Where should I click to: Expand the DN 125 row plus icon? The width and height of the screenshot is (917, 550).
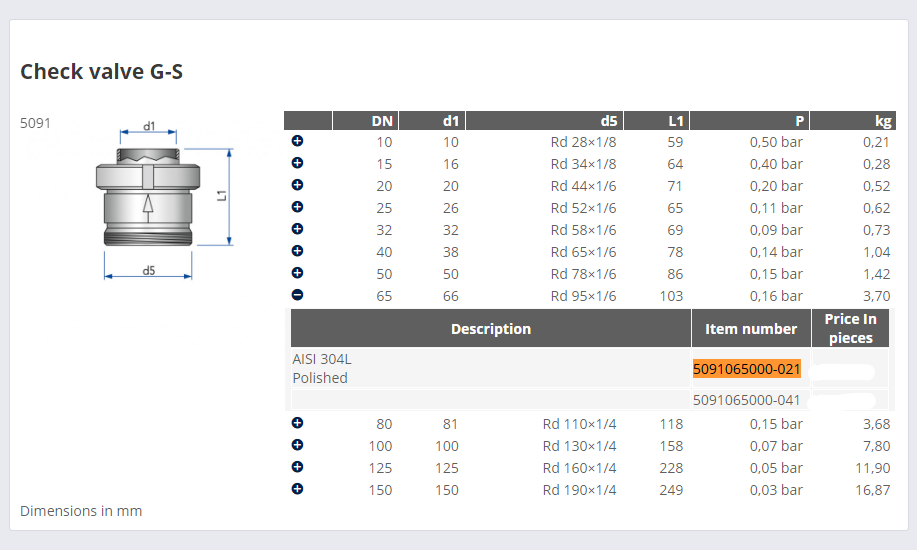(x=297, y=466)
